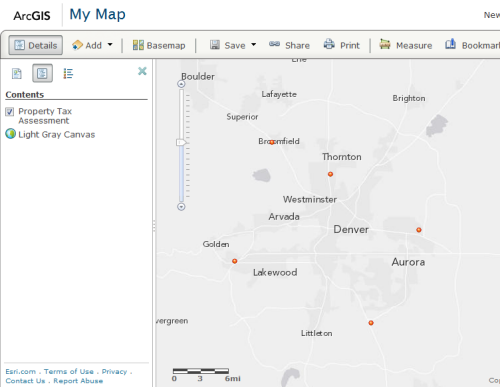Click the orange point east of Littleton
Image resolution: width=500 pixels, height=387 pixels.
371,323
